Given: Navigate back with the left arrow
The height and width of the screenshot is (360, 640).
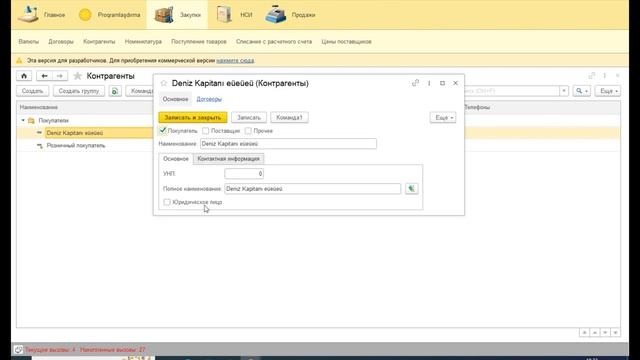Looking at the screenshot, I should coord(44,76).
